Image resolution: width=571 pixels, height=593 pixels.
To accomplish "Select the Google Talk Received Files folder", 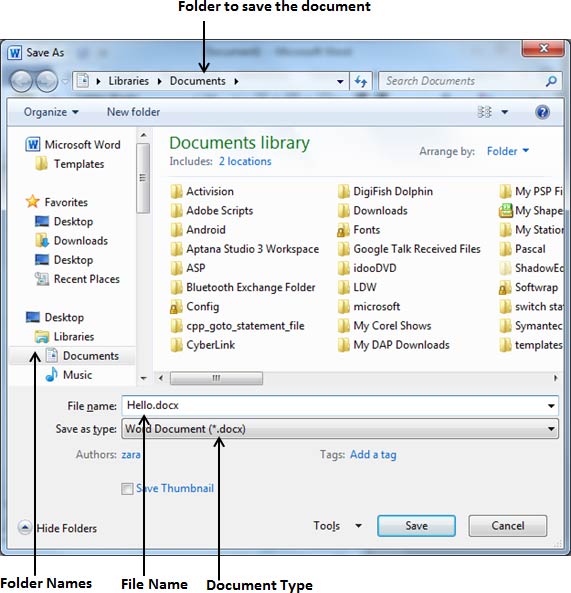I will pos(409,249).
